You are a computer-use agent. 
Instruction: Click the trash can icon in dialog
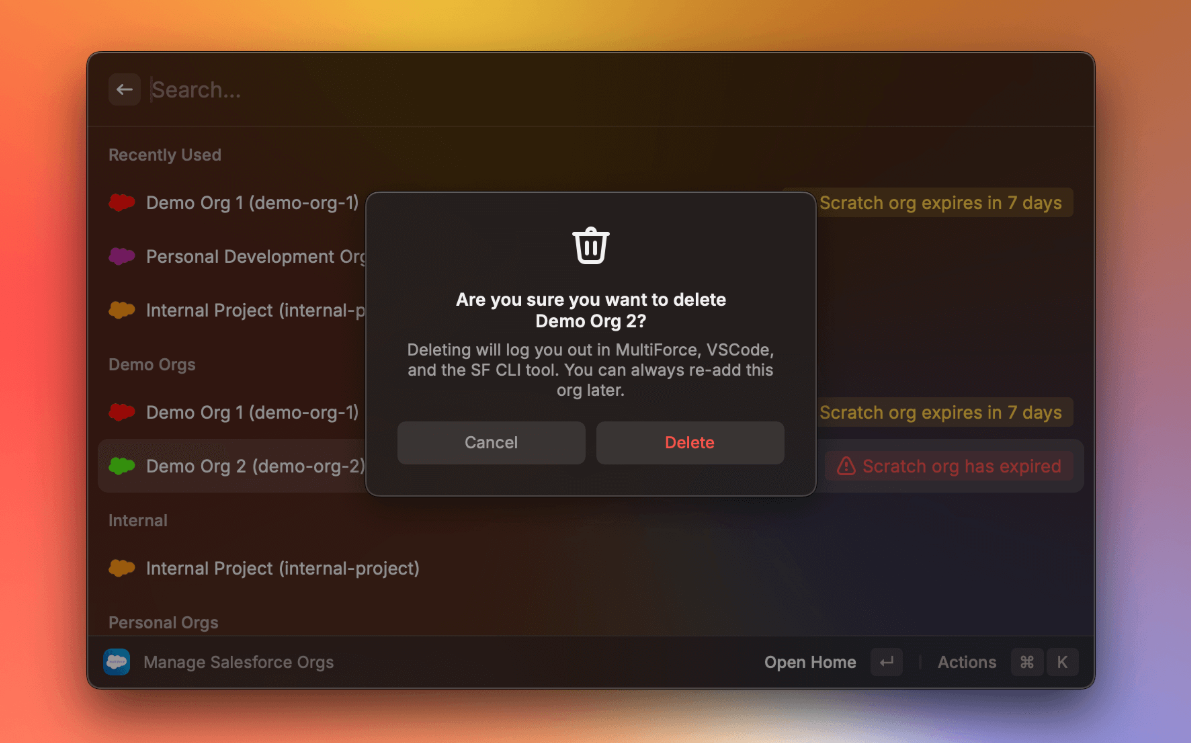[x=590, y=245]
